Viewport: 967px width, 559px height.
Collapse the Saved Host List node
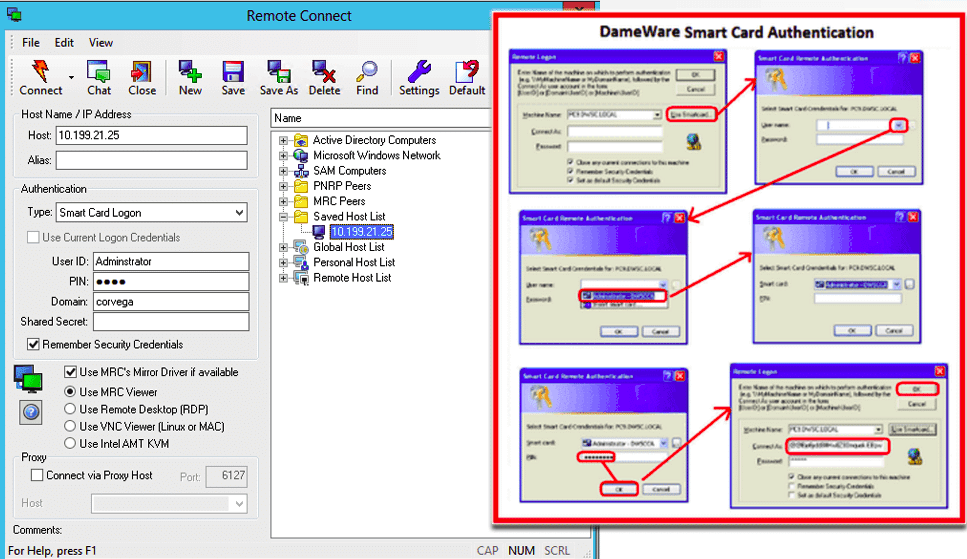coord(283,217)
